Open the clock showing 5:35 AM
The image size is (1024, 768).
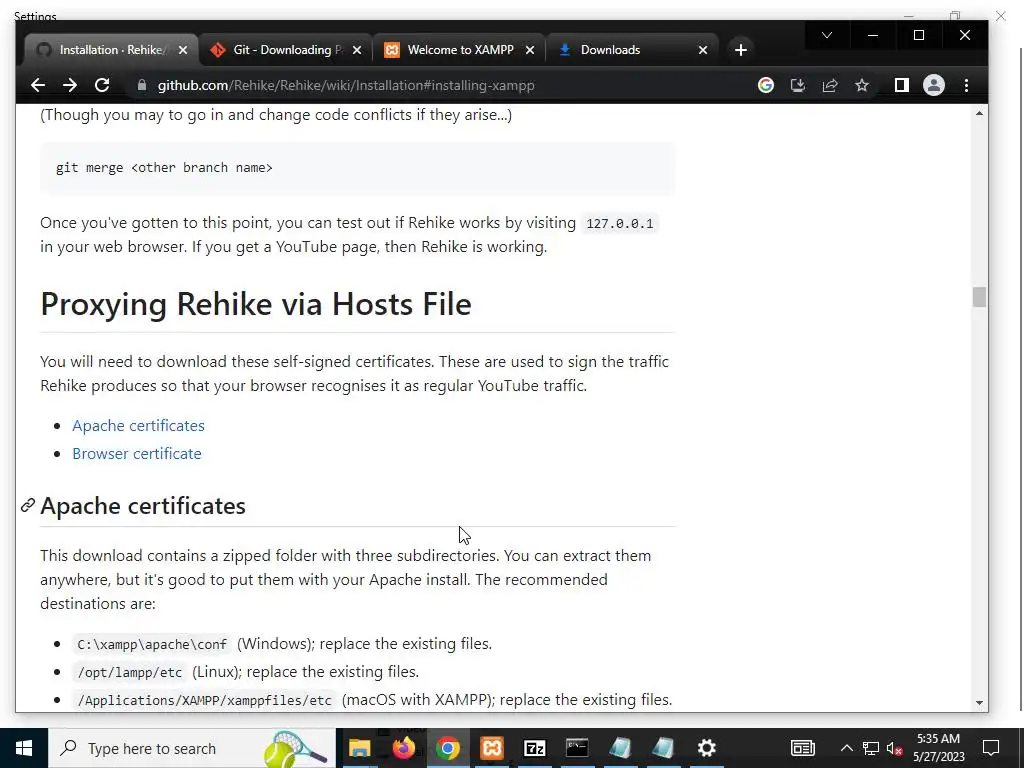[938, 748]
